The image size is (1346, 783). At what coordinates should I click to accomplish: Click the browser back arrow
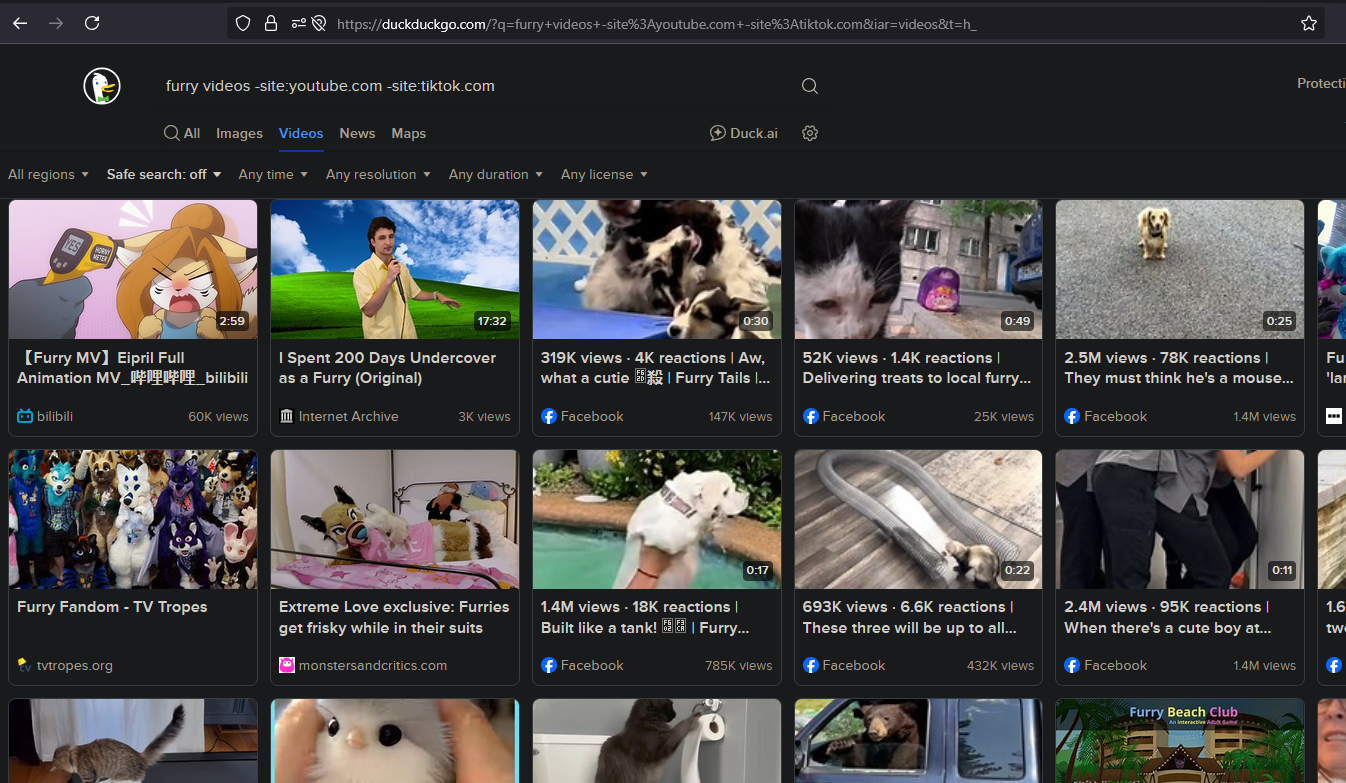pos(20,23)
